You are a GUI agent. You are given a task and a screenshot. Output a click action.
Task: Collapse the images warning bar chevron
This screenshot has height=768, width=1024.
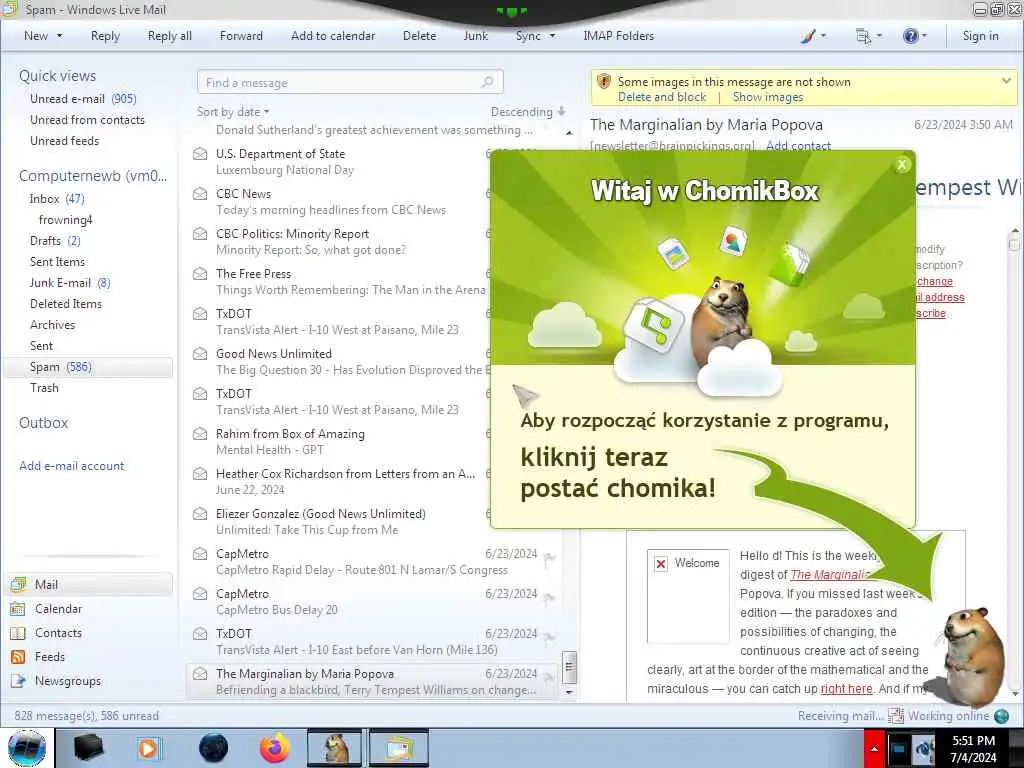click(x=1006, y=81)
